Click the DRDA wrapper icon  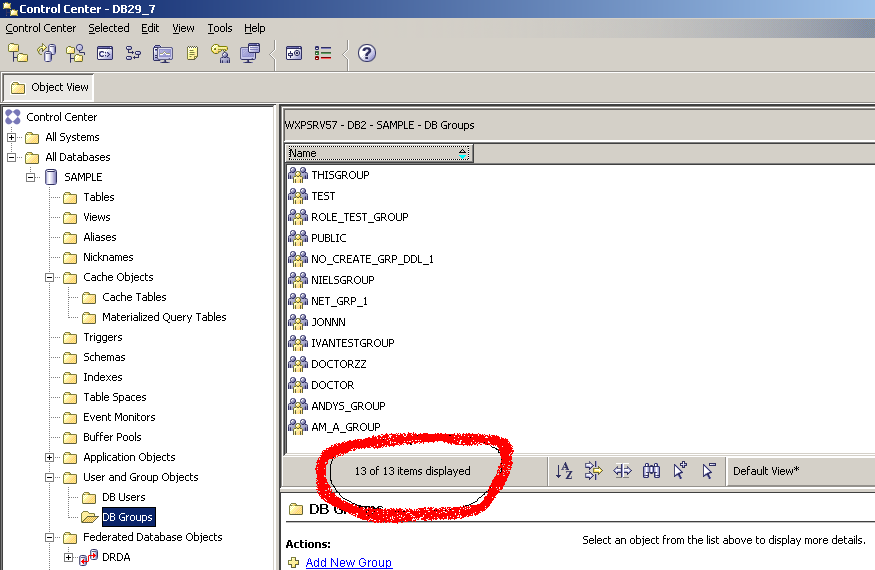click(x=88, y=557)
